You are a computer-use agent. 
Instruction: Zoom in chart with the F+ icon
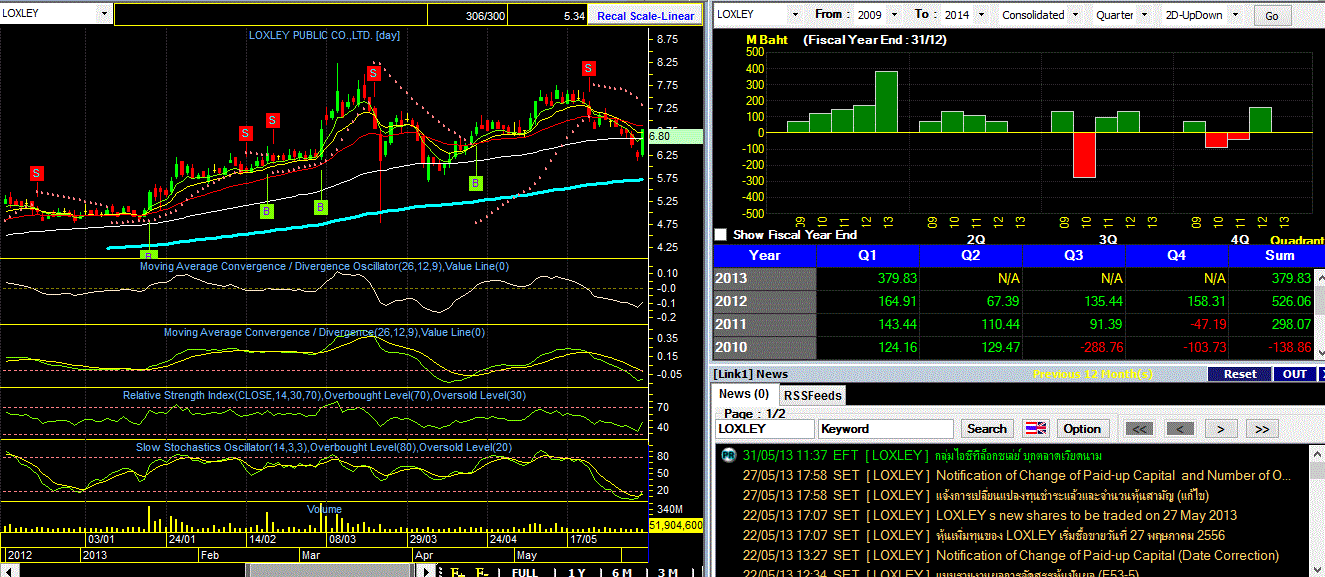pyautogui.click(x=457, y=572)
